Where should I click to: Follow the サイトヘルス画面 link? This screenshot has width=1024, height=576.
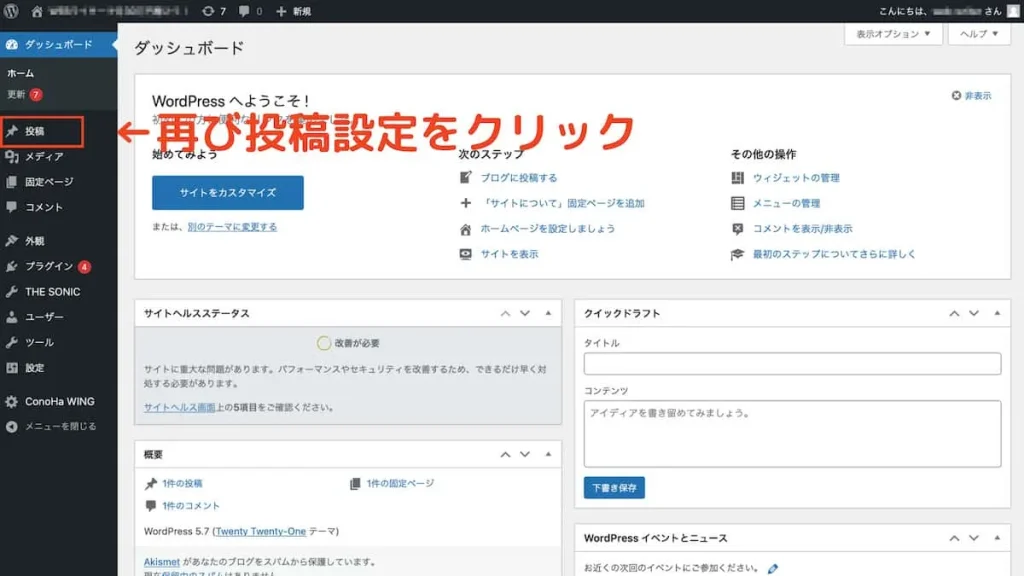click(x=180, y=407)
